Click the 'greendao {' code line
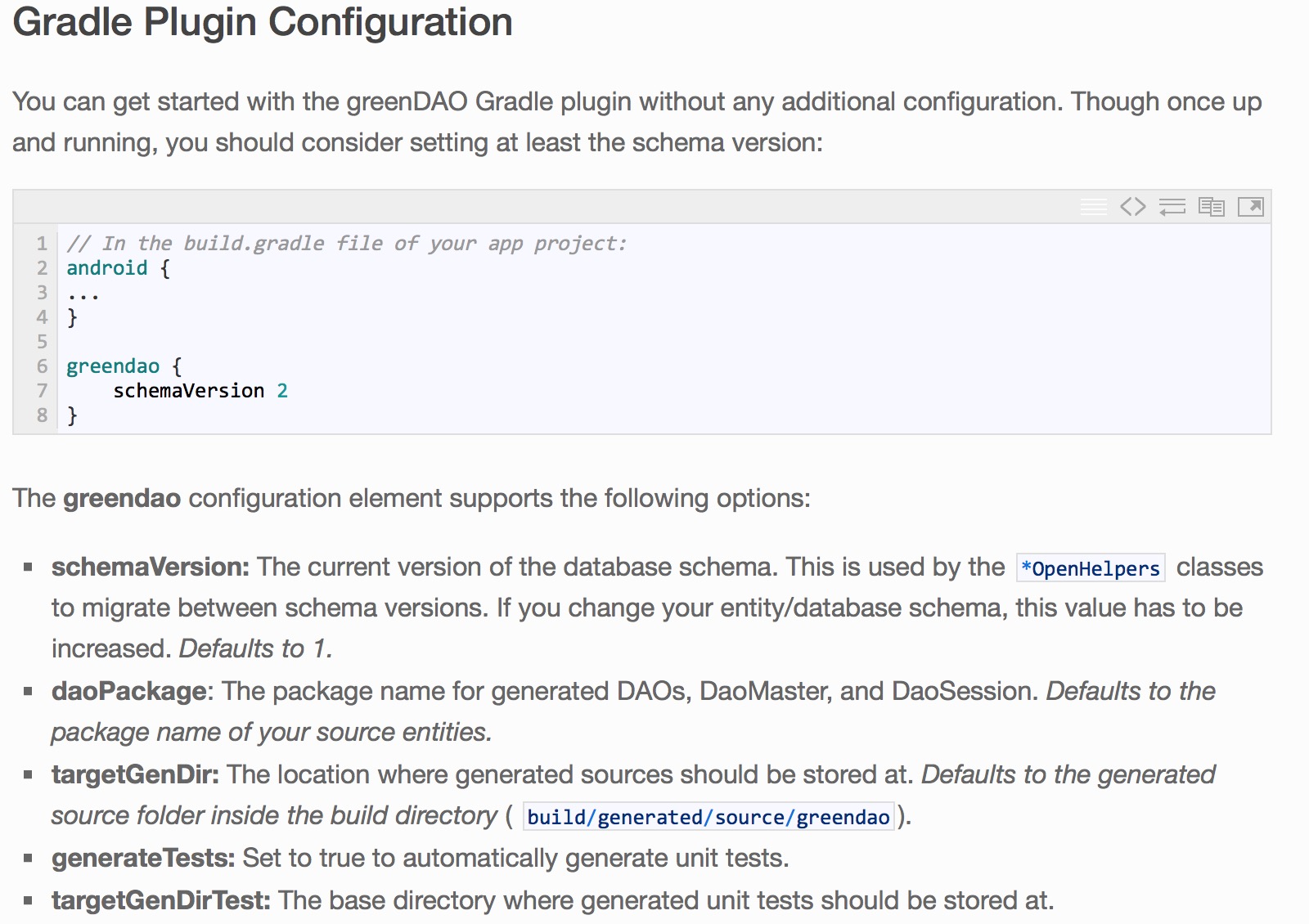The image size is (1309, 924). click(124, 366)
